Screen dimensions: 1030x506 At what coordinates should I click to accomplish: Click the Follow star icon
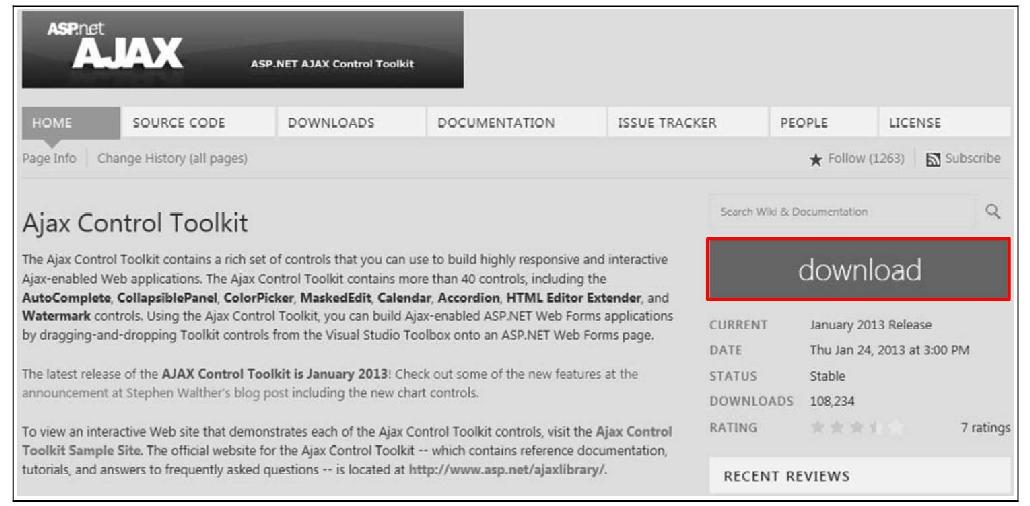(x=815, y=160)
